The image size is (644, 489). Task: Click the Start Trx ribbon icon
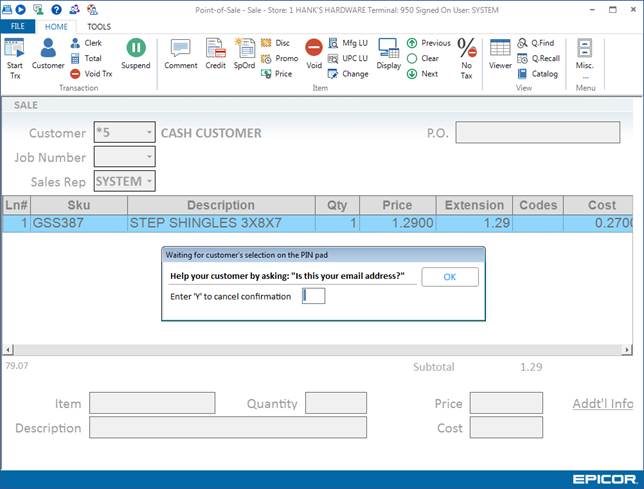14,55
